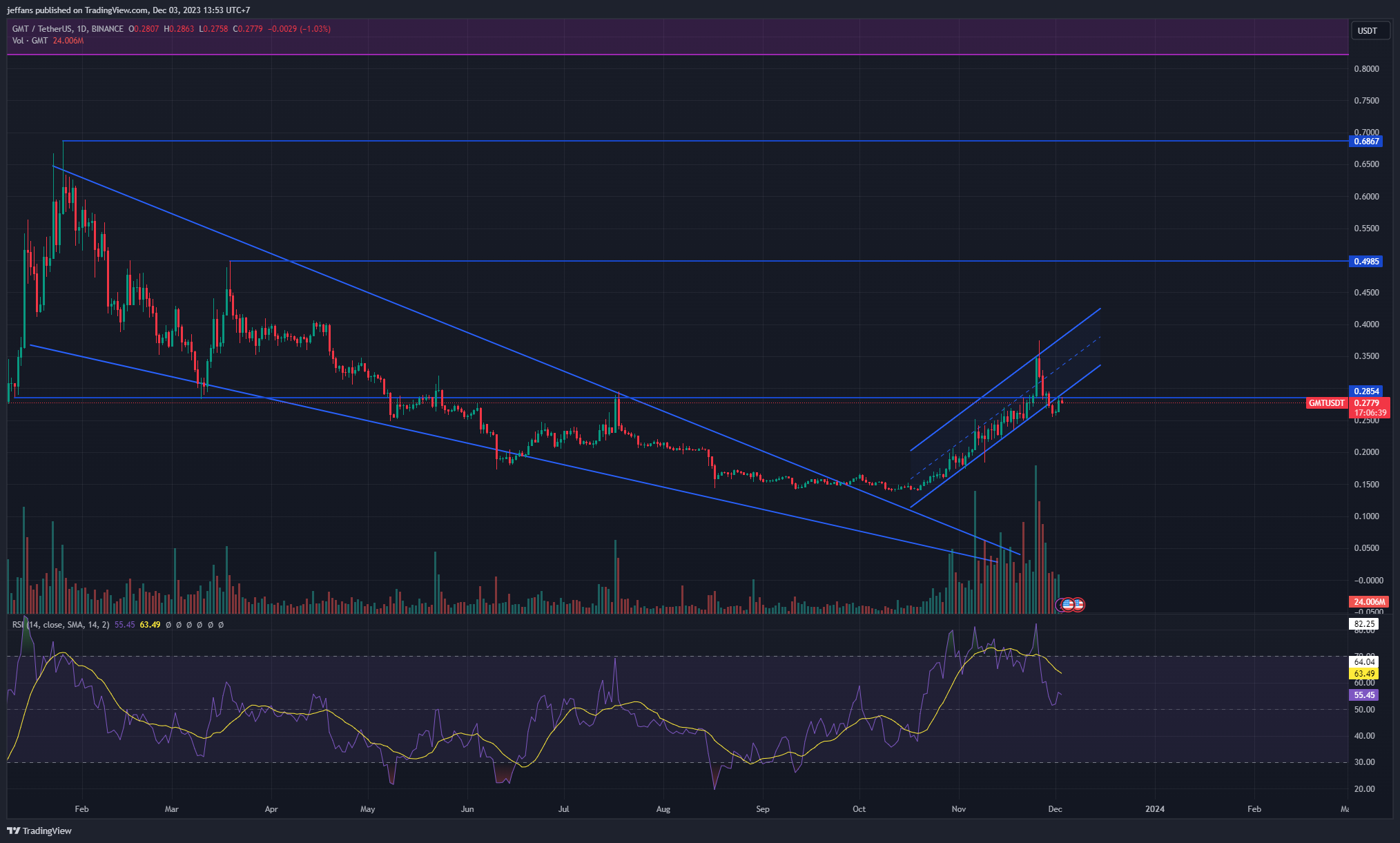This screenshot has height=843, width=1400.
Task: Click the rightmost US flag event icon
Action: (x=1078, y=605)
